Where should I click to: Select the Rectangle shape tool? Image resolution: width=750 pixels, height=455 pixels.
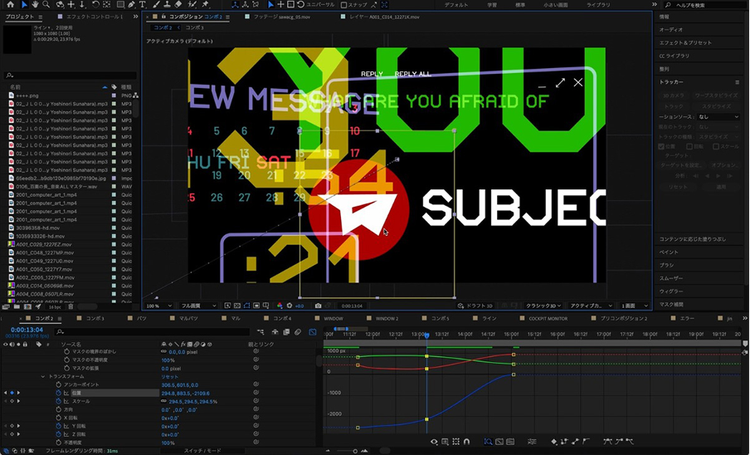(x=120, y=4)
